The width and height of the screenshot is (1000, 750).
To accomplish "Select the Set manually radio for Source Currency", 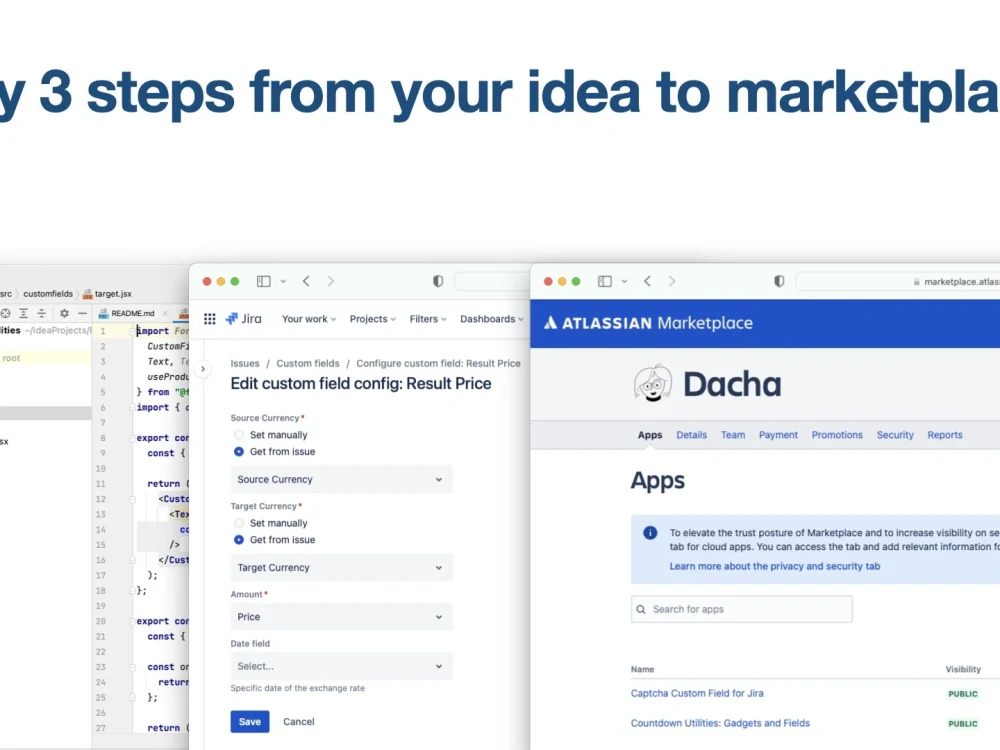I will click(238, 434).
